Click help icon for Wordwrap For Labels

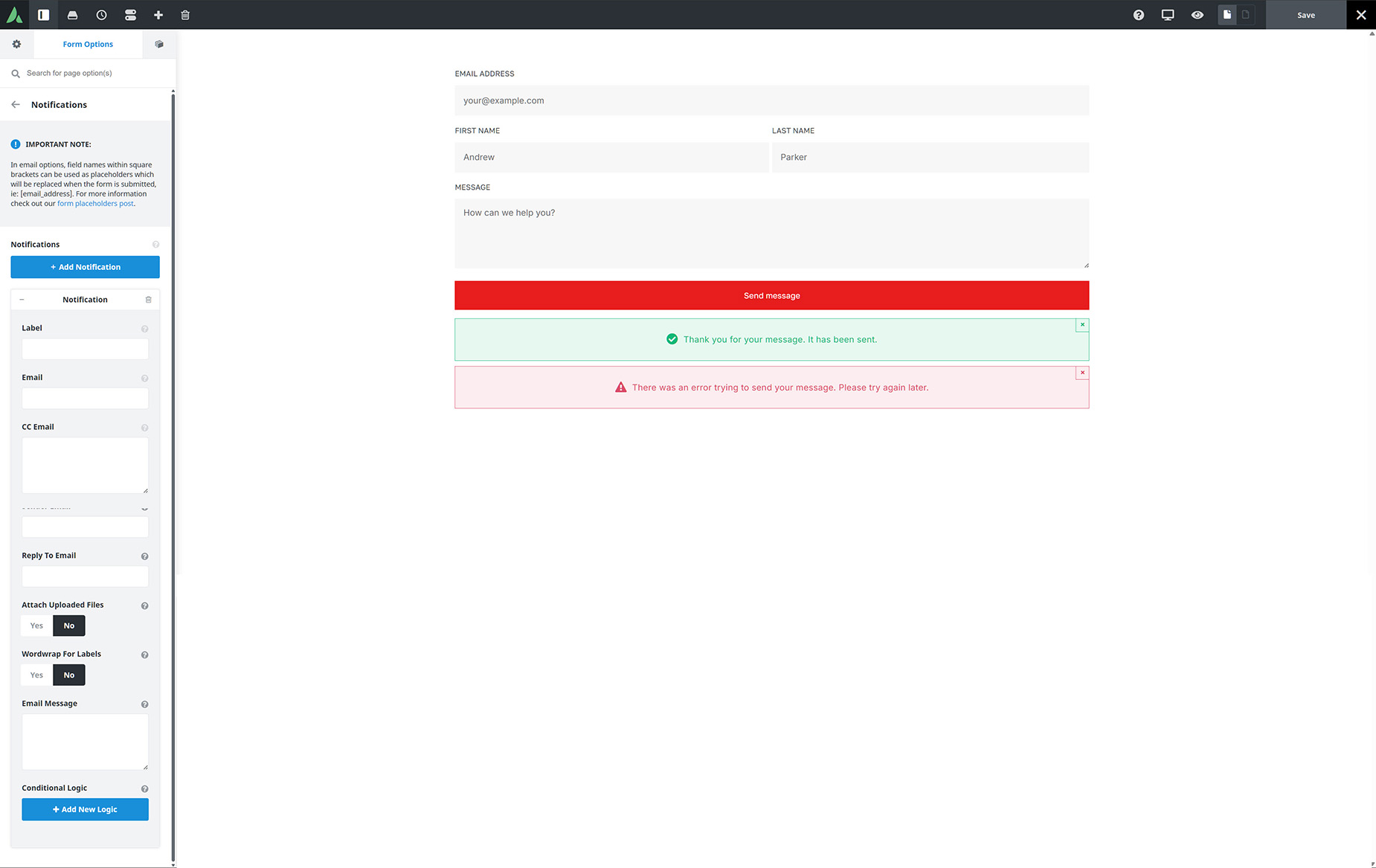[144, 655]
